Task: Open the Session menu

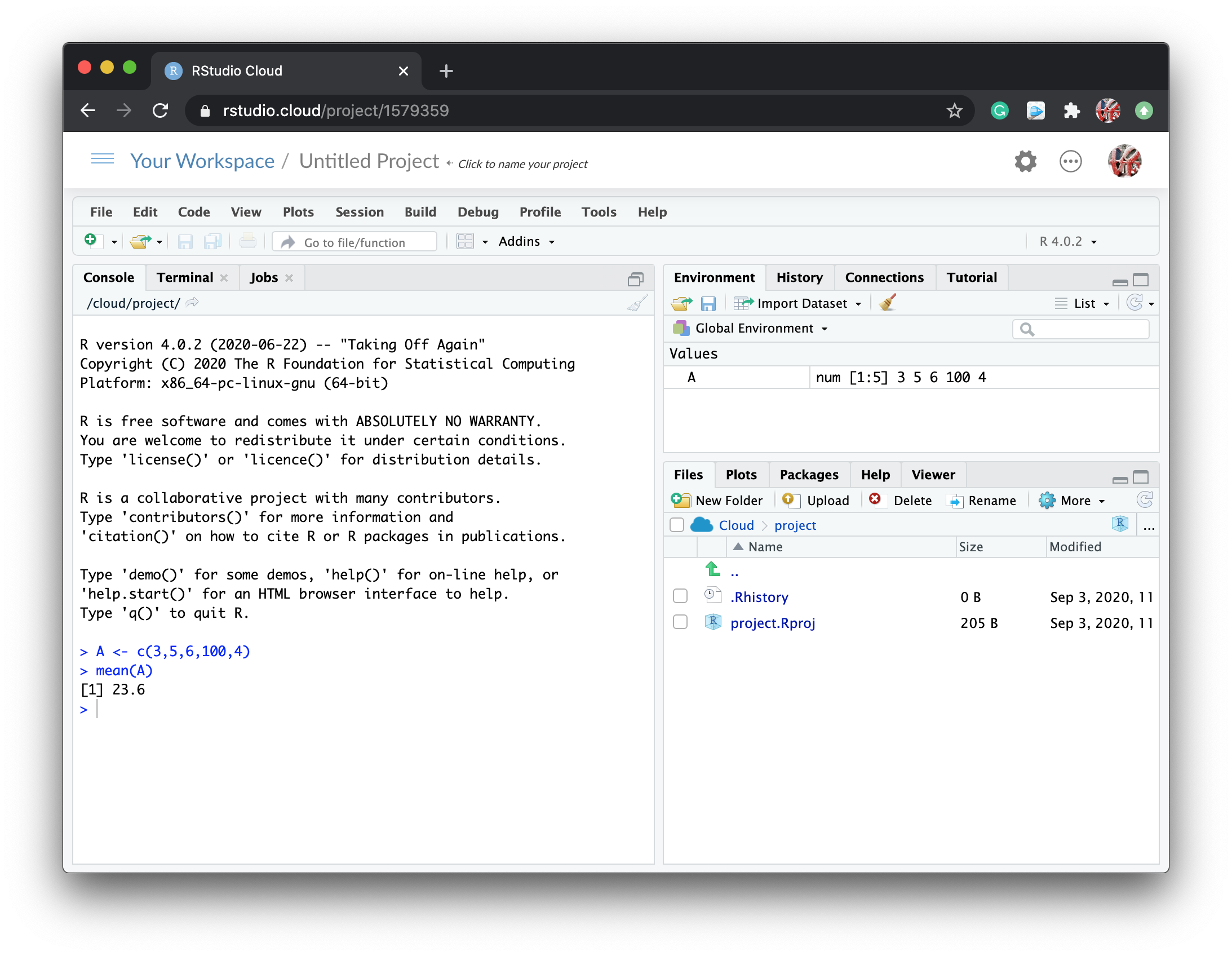Action: pos(360,212)
